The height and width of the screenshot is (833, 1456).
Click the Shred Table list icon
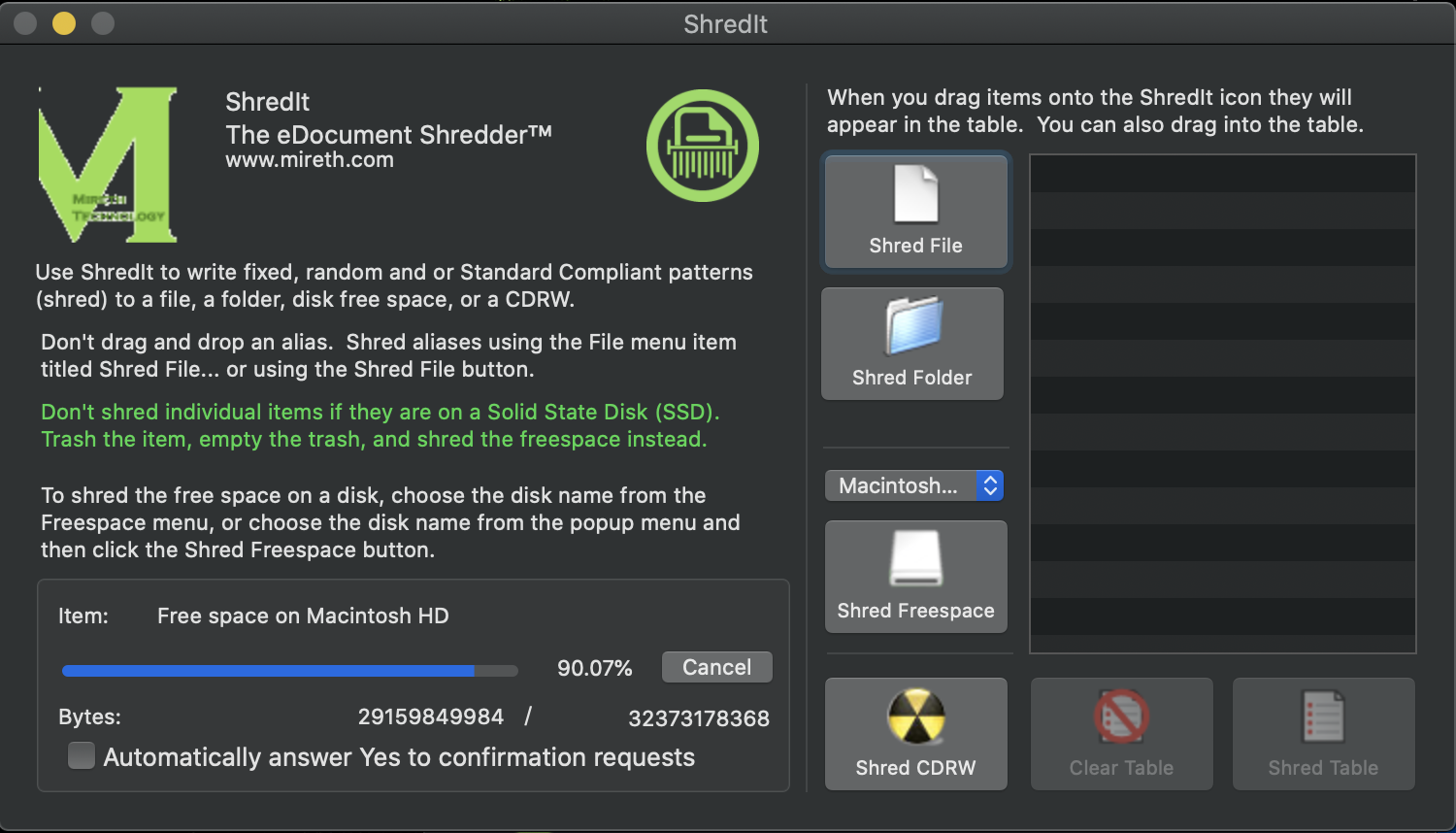(1323, 716)
